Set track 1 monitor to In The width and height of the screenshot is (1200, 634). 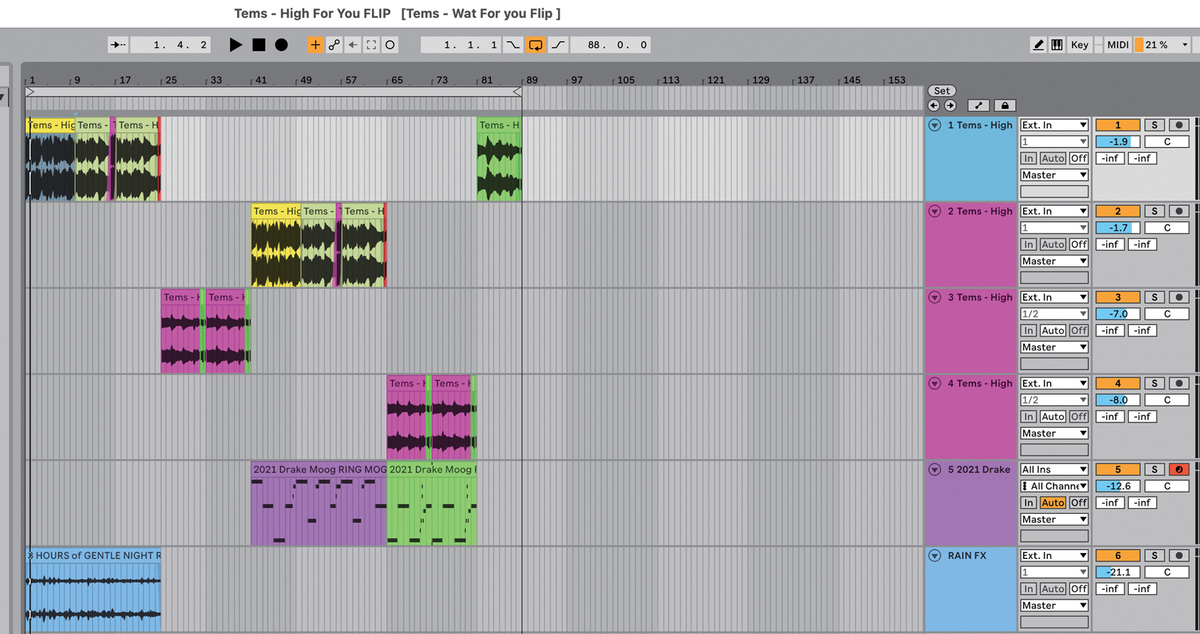tap(1028, 158)
